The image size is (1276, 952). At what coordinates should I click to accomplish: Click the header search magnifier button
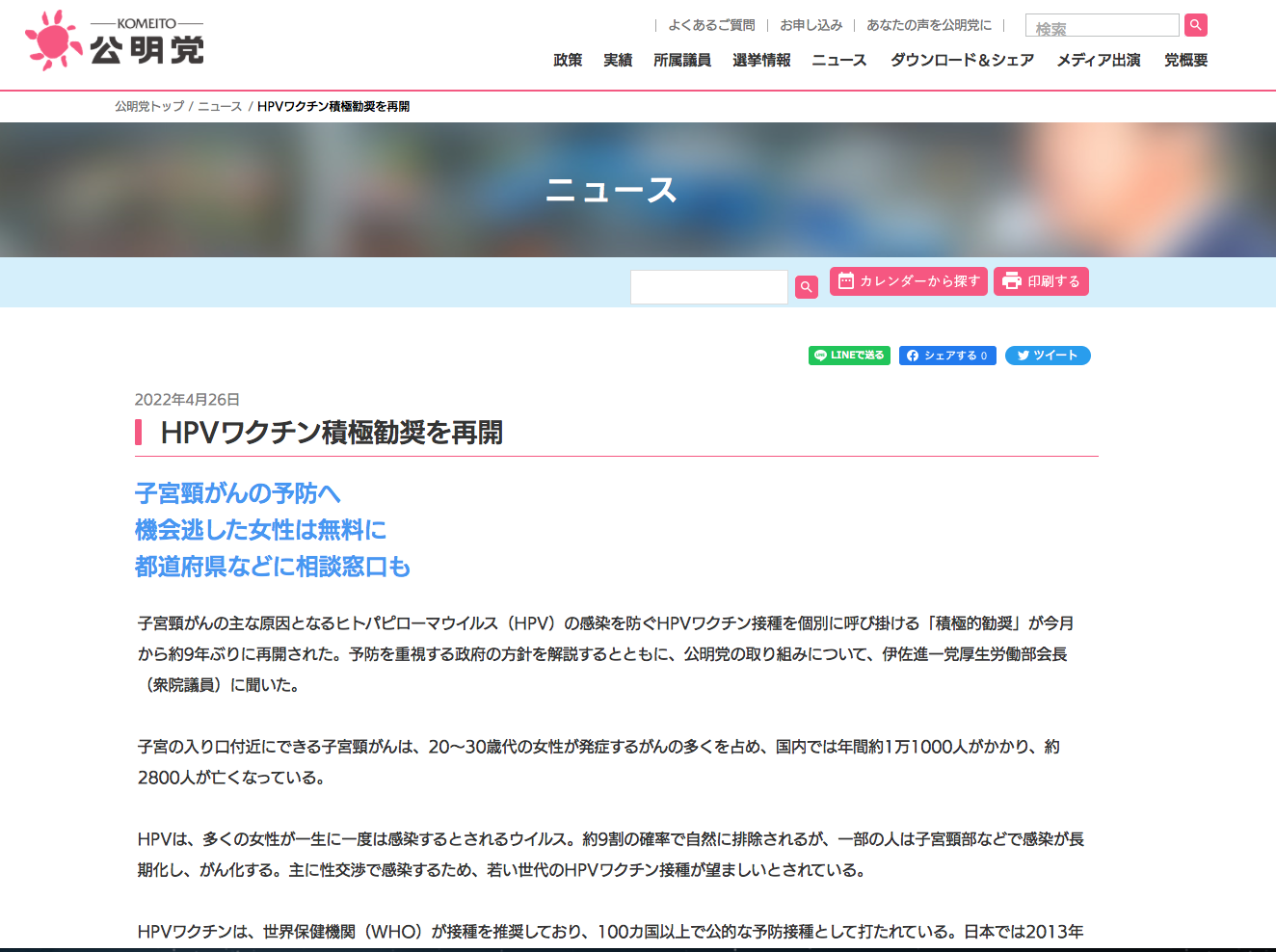point(1196,25)
